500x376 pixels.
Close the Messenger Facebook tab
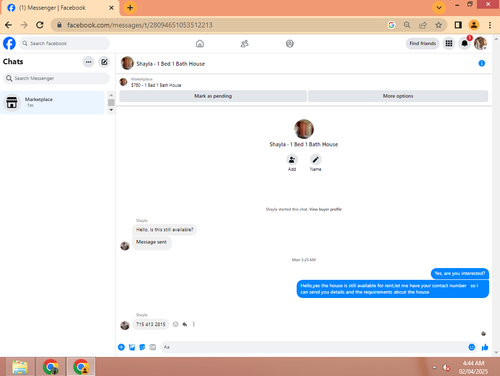point(111,8)
